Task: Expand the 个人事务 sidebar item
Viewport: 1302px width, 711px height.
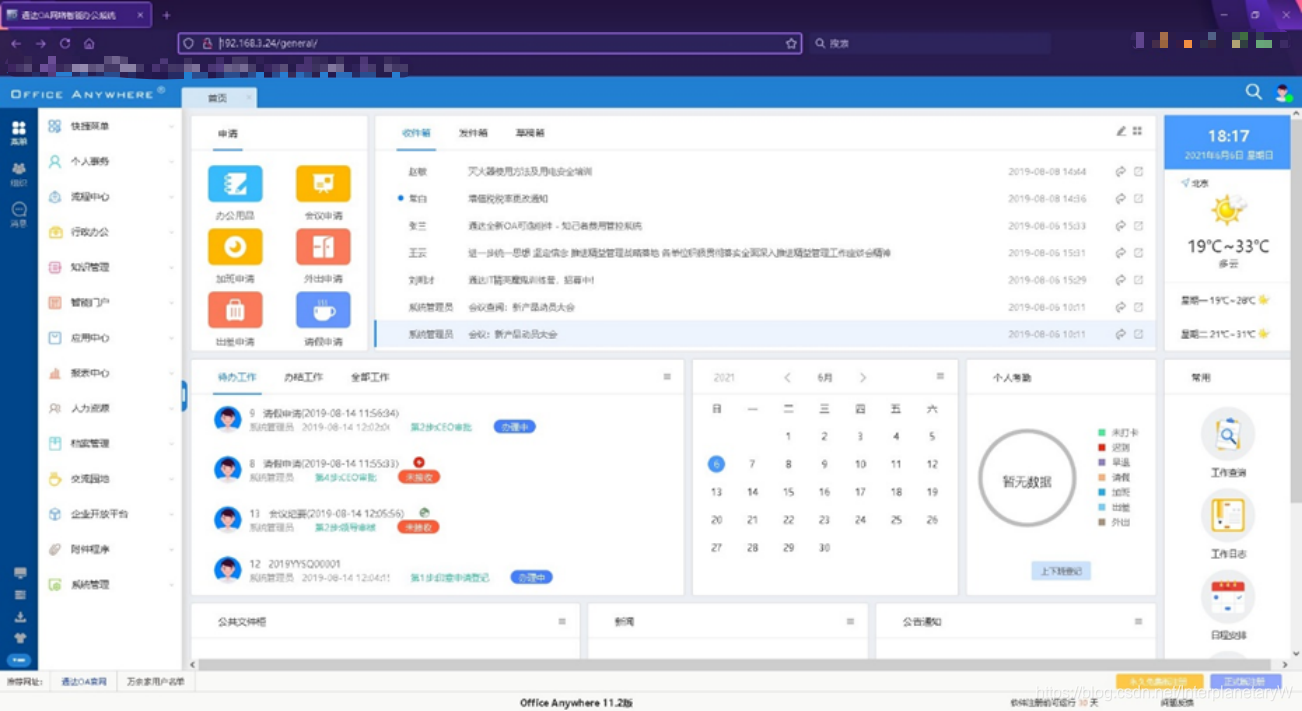Action: 110,162
